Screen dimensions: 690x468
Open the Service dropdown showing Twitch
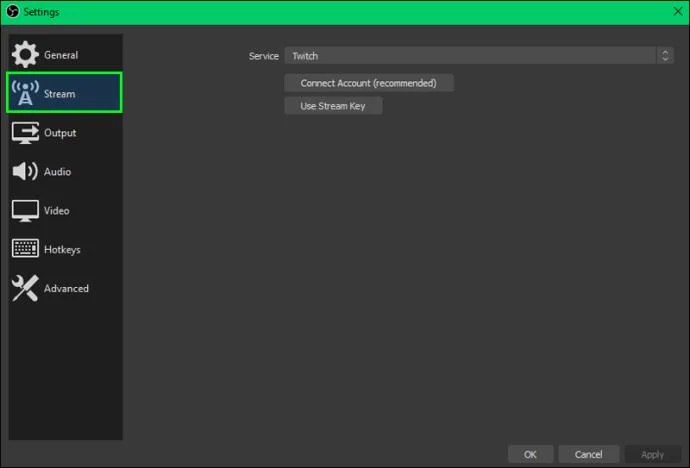point(479,56)
